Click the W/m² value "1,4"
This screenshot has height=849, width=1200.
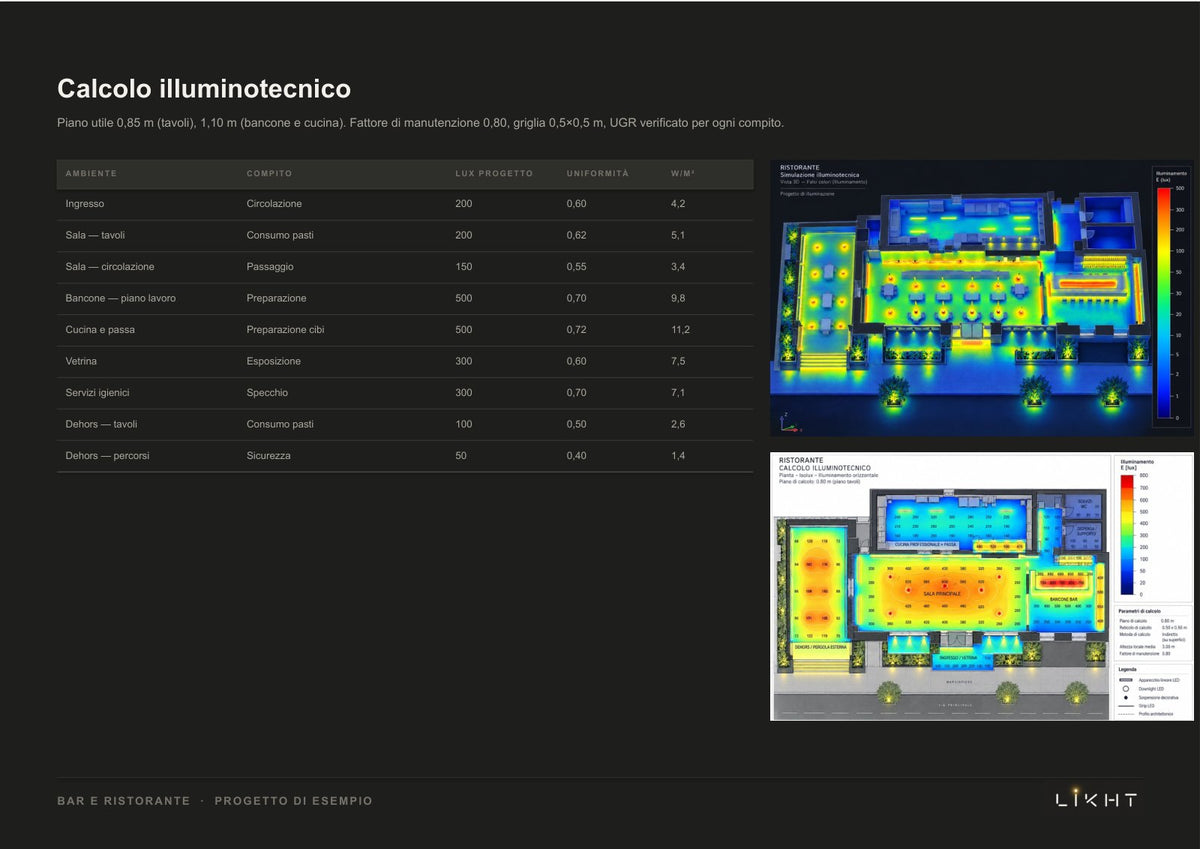pyautogui.click(x=679, y=456)
